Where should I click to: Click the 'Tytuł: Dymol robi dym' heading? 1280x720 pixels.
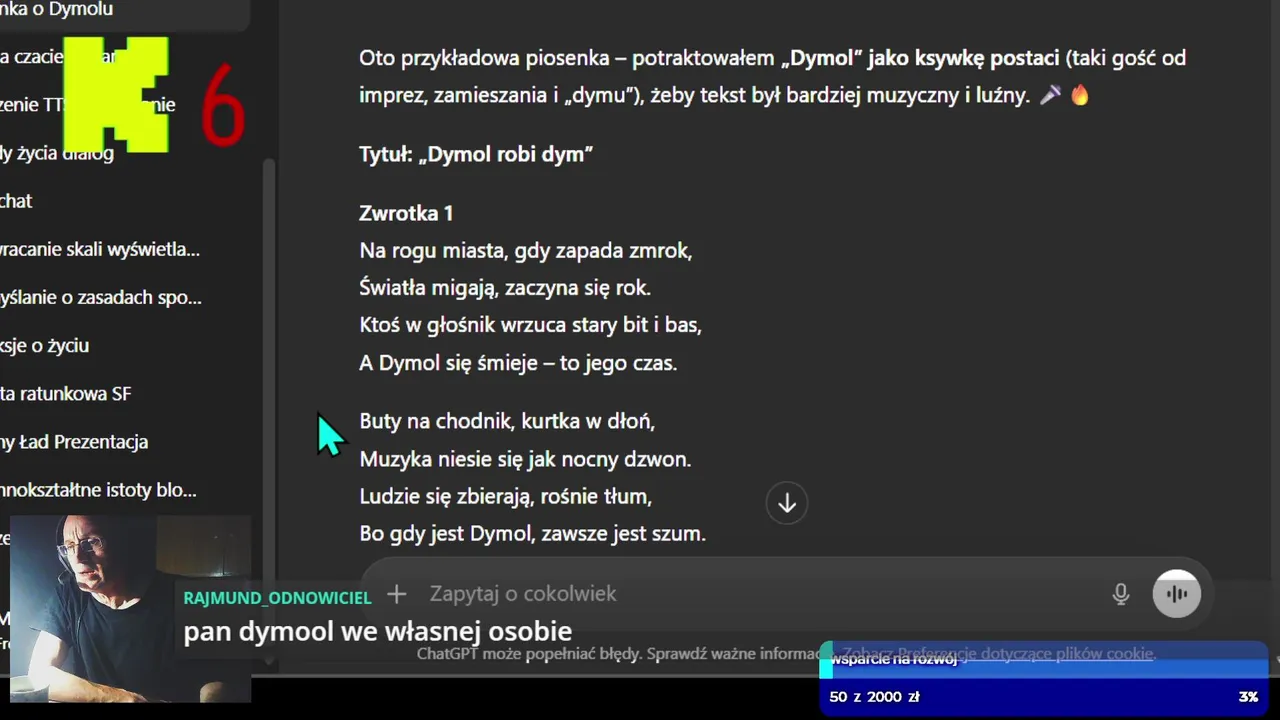[476, 155]
